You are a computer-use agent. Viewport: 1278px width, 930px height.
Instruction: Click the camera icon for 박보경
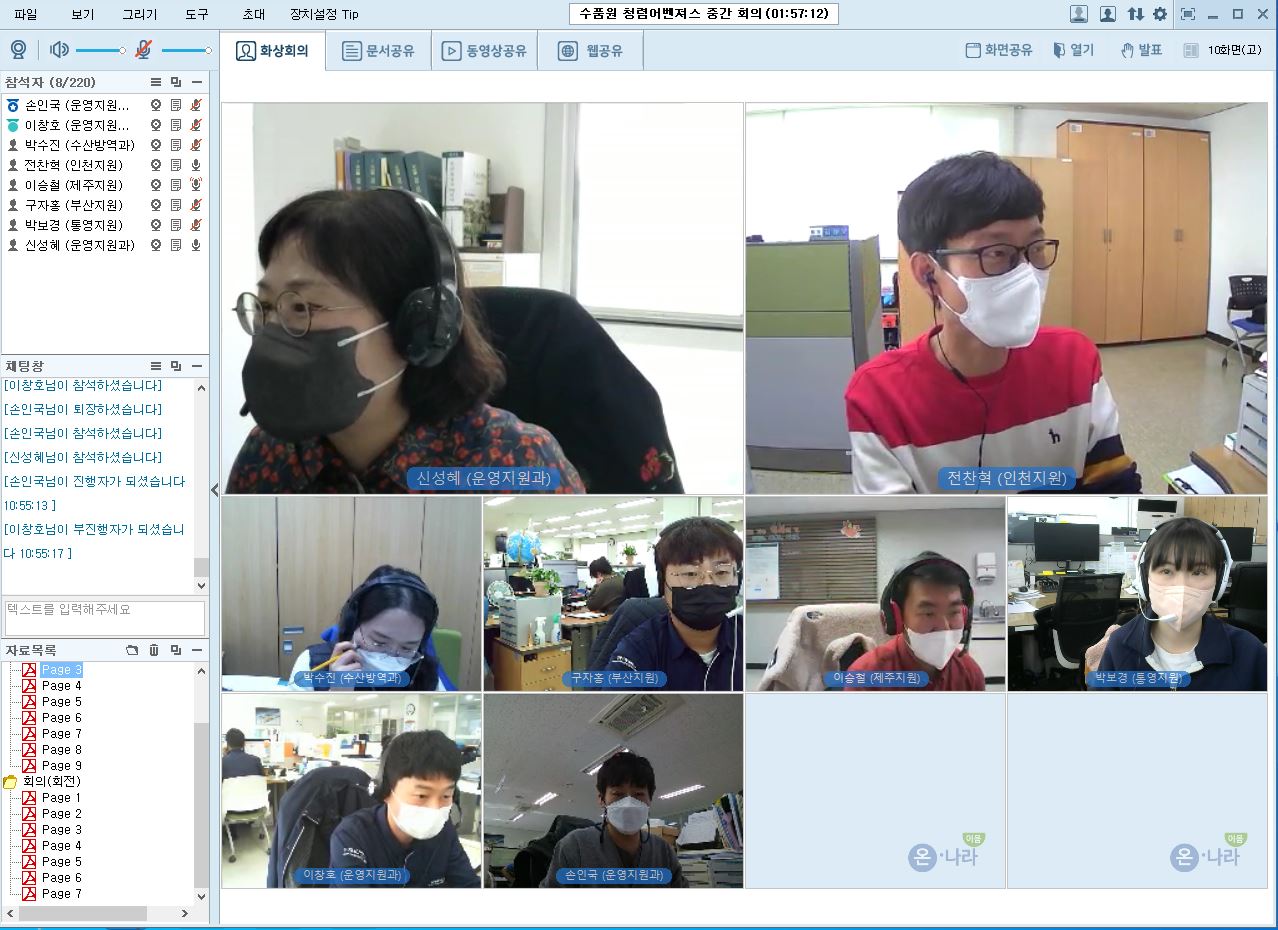coord(156,225)
